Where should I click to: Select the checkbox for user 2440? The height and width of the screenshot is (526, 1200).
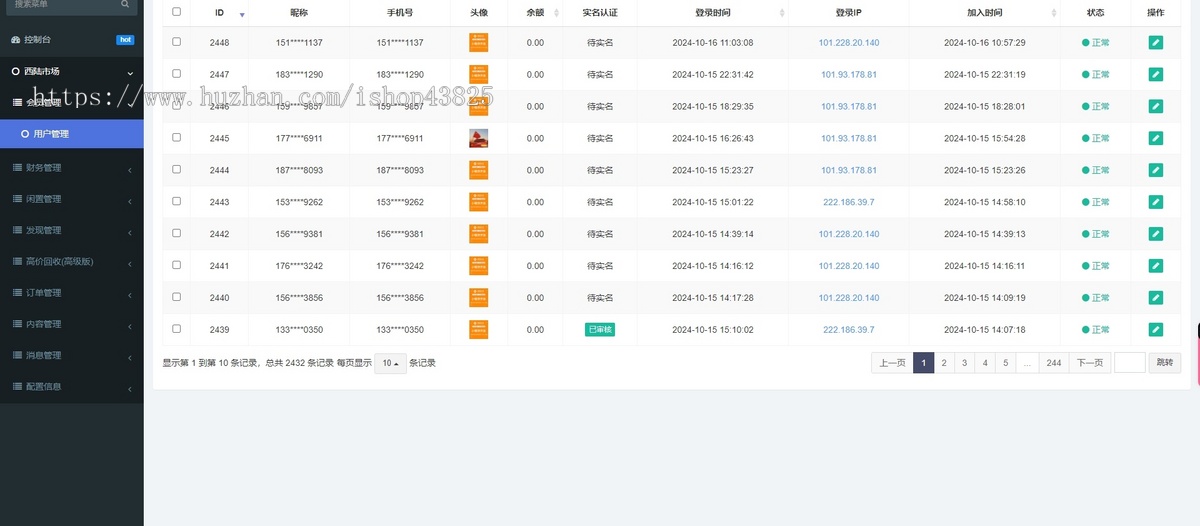(x=177, y=297)
